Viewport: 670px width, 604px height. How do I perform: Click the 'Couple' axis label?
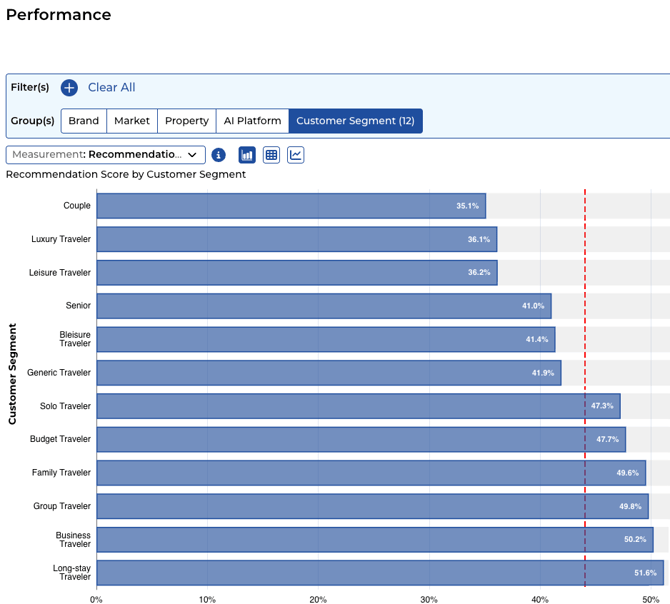77,205
